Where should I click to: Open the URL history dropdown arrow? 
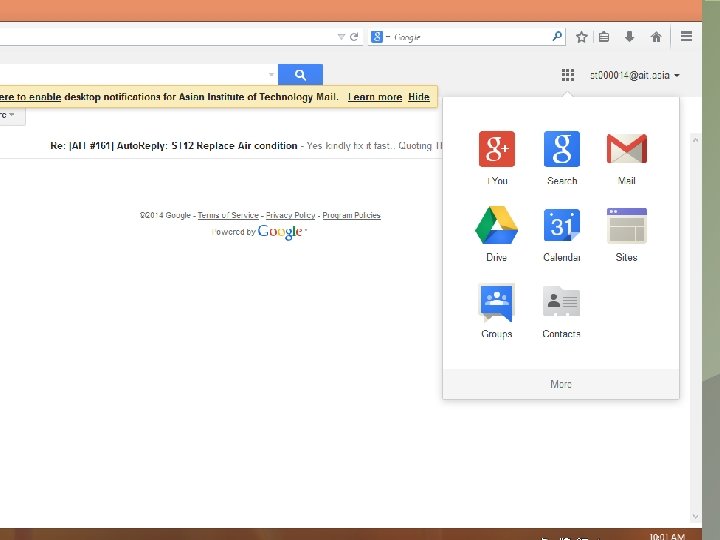(341, 37)
